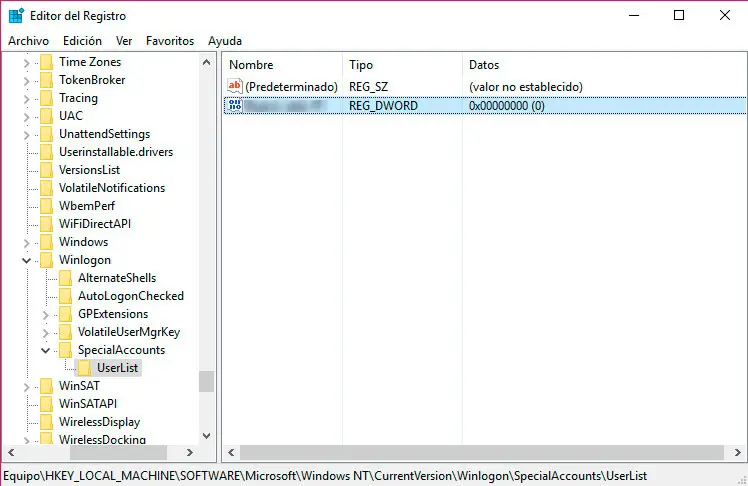Screen dimensions: 748x486
Task: Expand the GPExtensions subkey
Action: (46, 315)
